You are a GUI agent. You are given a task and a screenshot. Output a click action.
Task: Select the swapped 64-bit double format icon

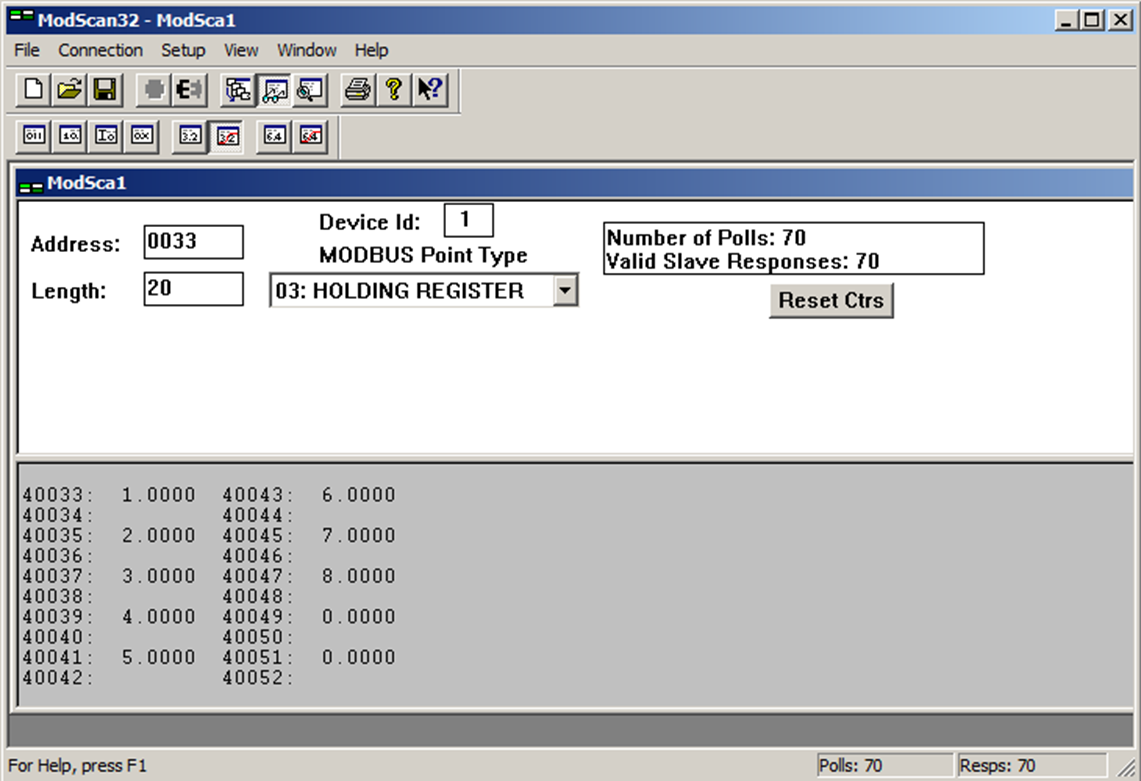tap(310, 136)
